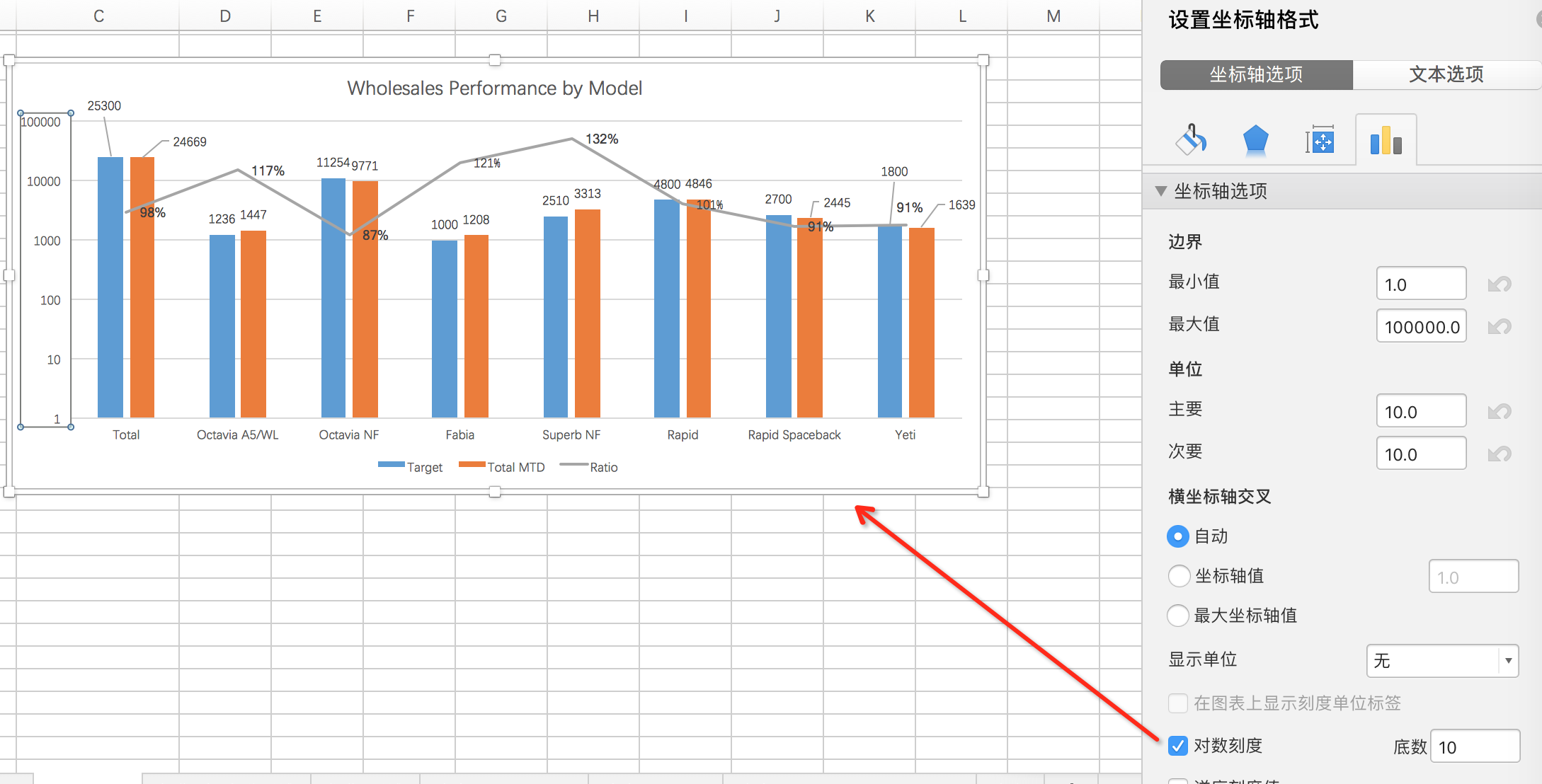Viewport: 1542px width, 784px height.
Task: Select the bar chart Axis Options icon
Action: [x=1386, y=140]
